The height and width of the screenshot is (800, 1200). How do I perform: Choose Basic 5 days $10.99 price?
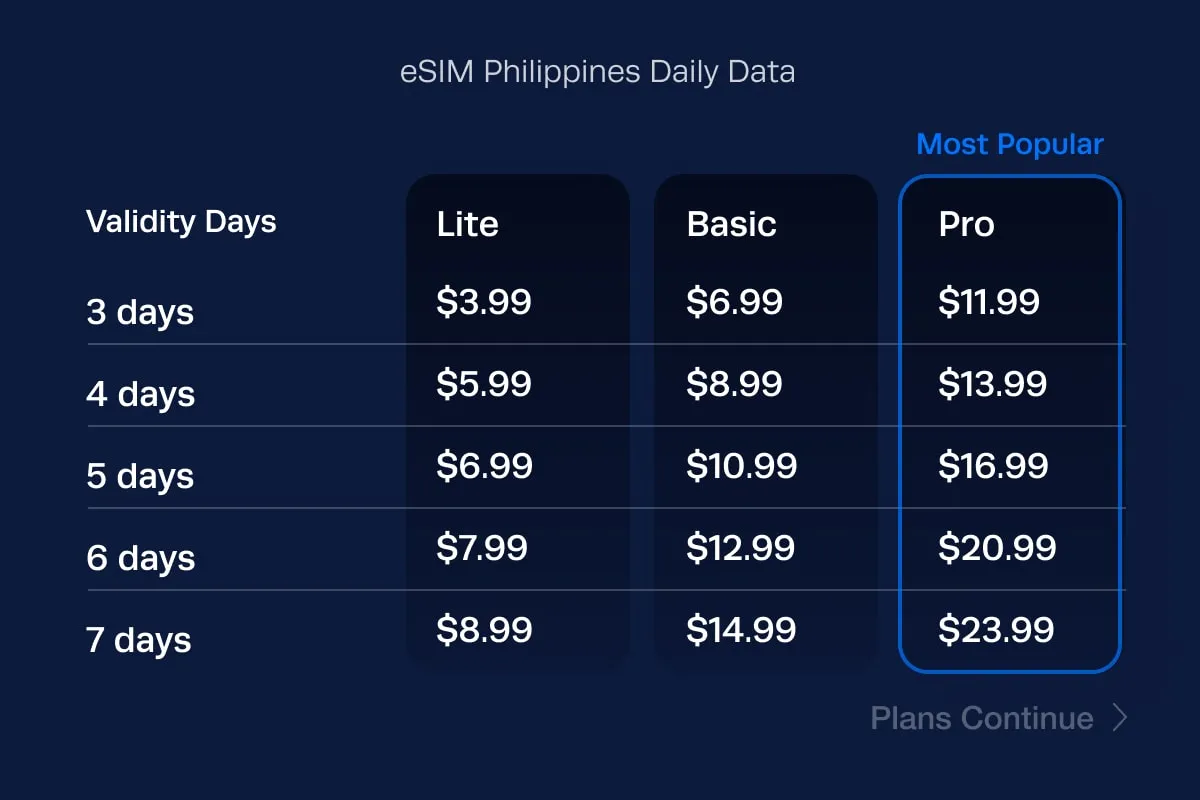(x=741, y=466)
